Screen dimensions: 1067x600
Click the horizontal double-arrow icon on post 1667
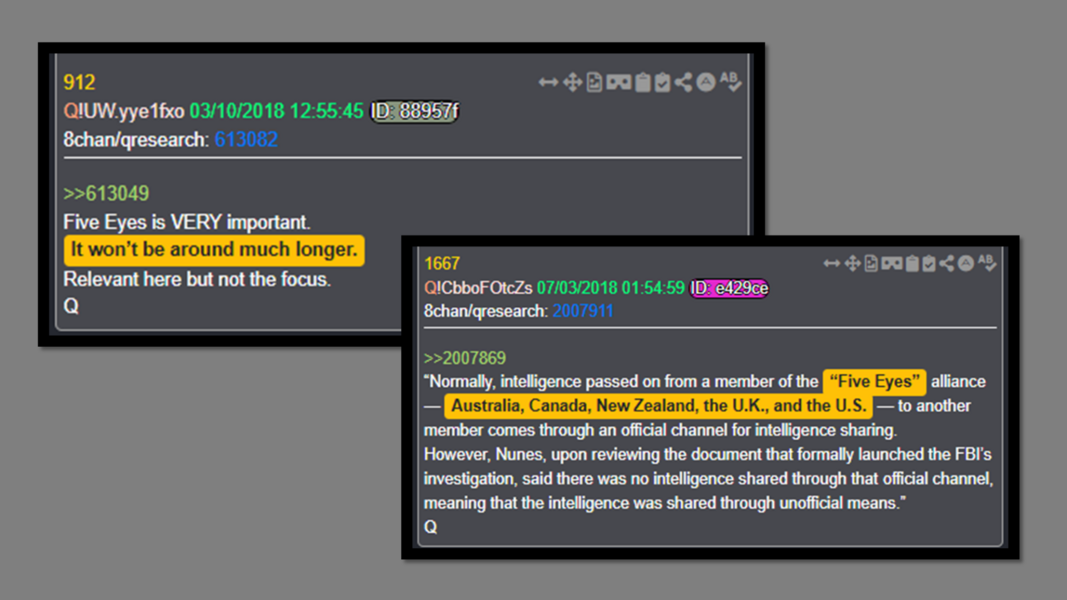point(832,263)
